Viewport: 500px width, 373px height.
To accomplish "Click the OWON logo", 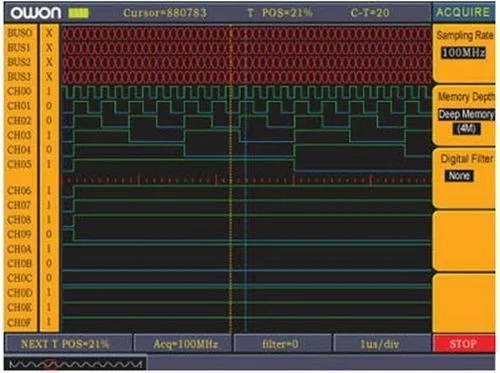I will (36, 13).
